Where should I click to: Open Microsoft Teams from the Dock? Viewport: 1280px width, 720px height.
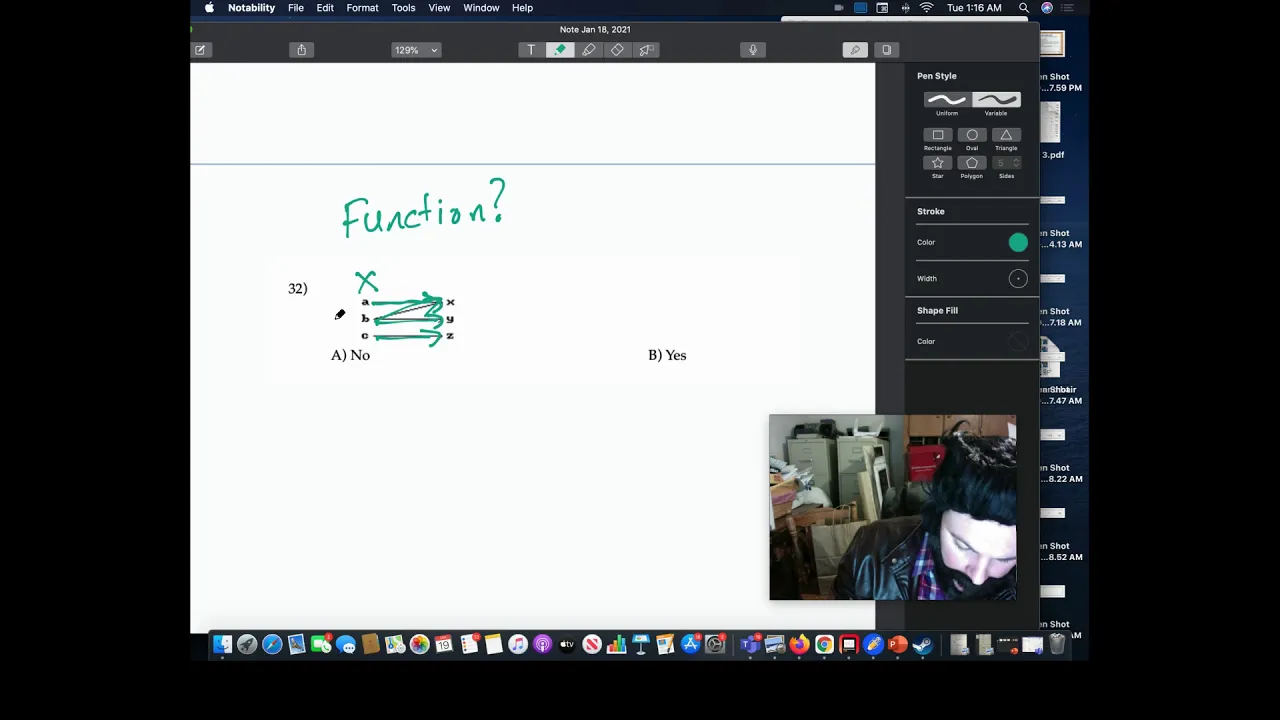coord(750,645)
